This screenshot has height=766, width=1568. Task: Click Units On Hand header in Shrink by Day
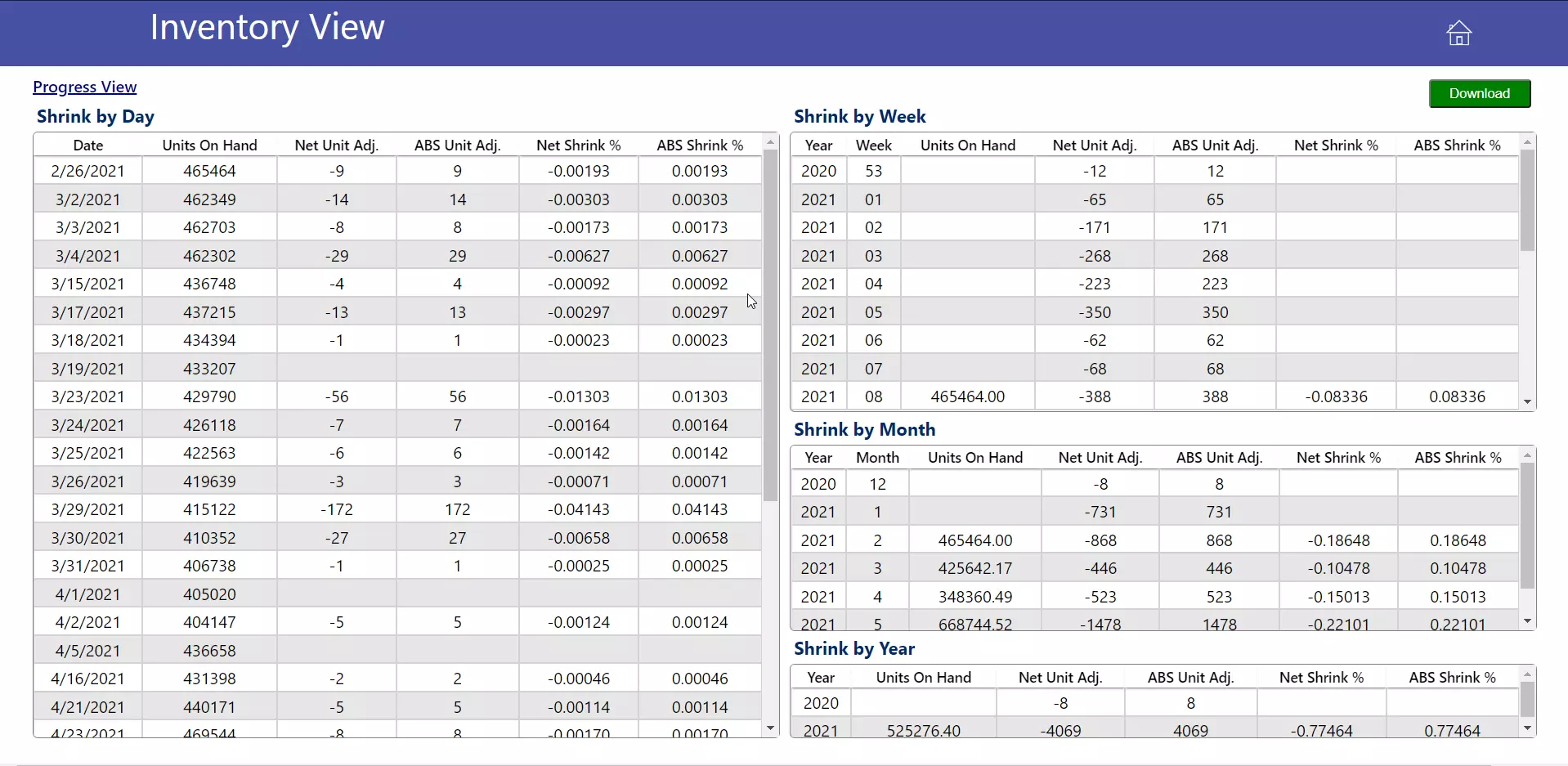point(209,145)
